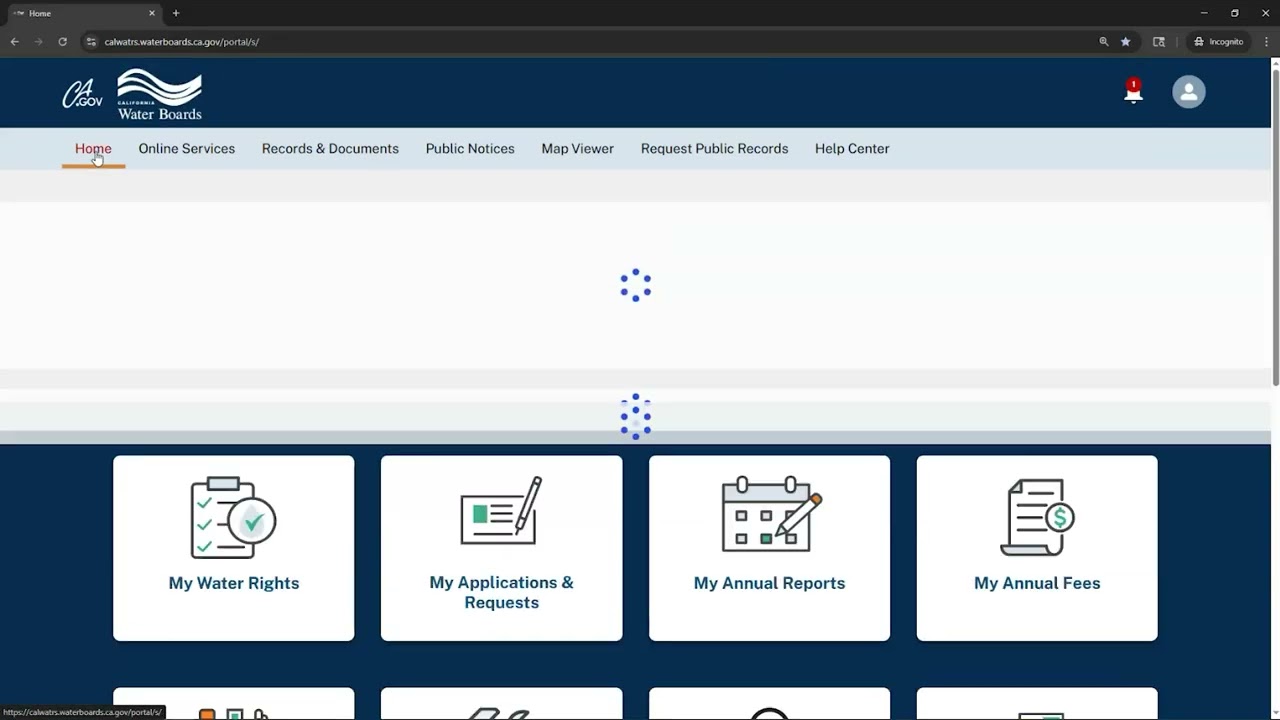Viewport: 1280px width, 720px height.
Task: Open the My Annual Reports link
Action: 769,583
